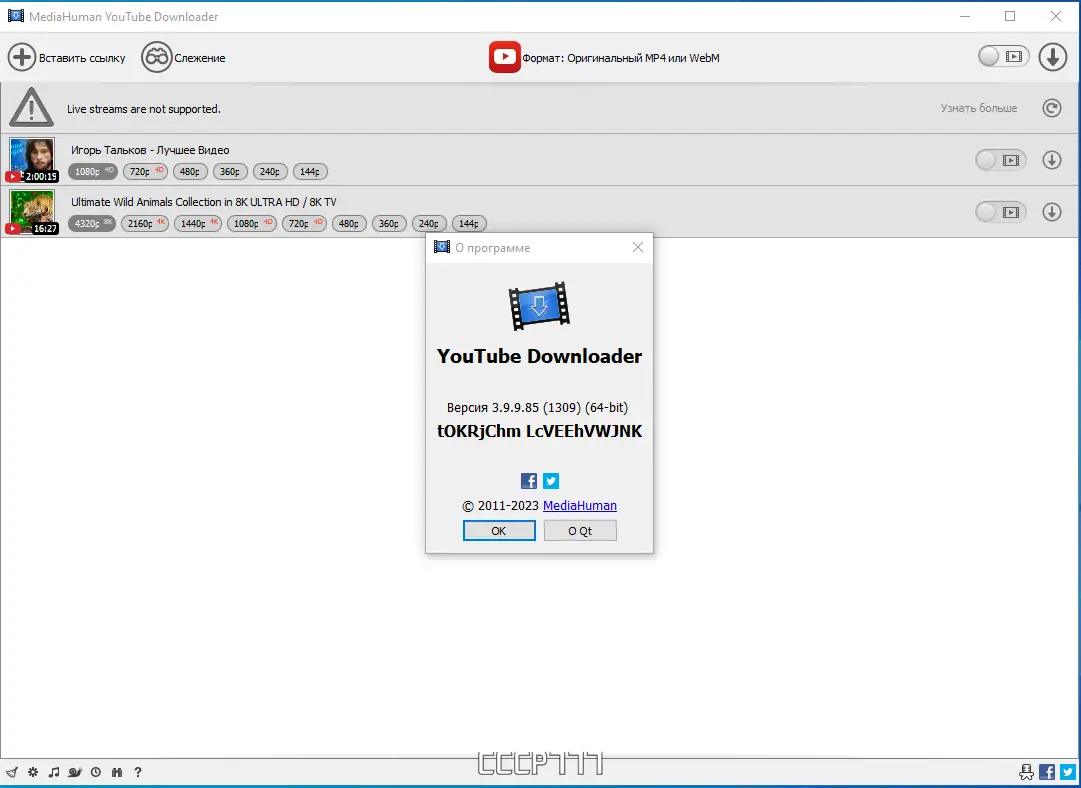Viewport: 1081px width, 788px height.
Task: Open Twitter icon in bottom status bar
Action: tap(1068, 772)
